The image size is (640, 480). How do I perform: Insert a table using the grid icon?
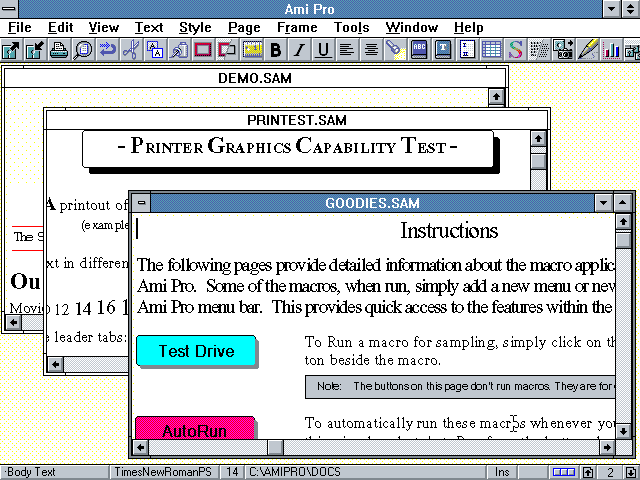[492, 49]
